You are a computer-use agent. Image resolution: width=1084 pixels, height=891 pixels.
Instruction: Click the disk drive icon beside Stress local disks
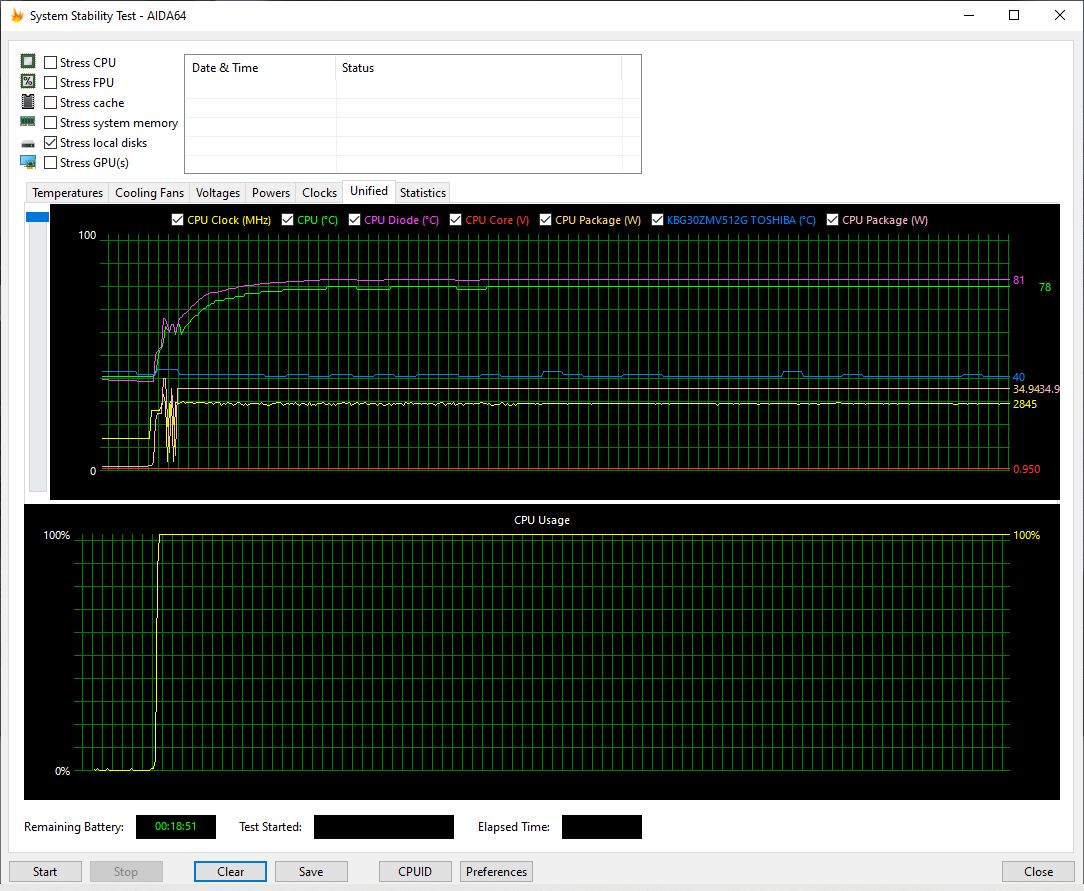coord(28,143)
